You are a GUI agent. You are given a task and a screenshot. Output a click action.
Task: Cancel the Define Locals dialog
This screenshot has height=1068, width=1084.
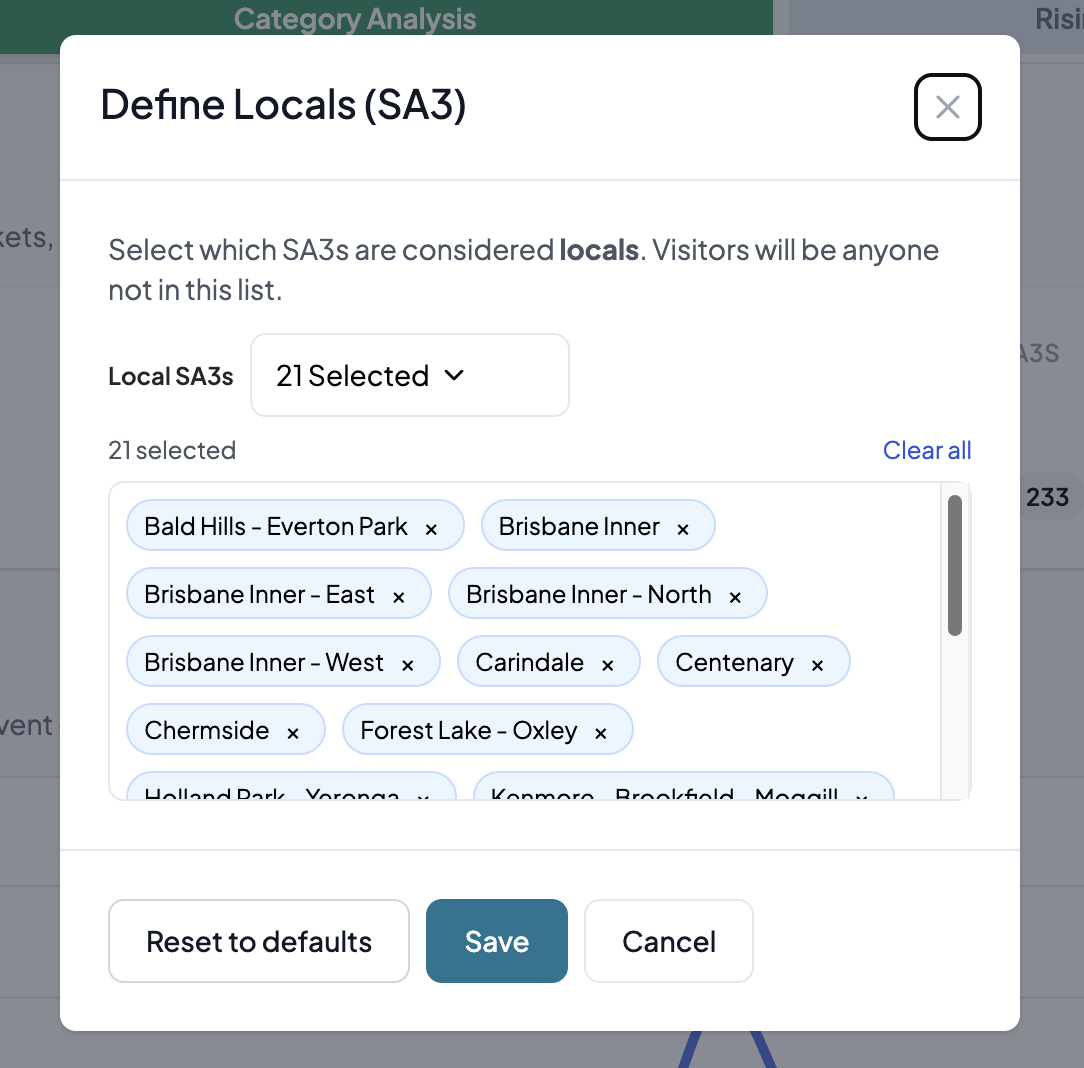pyautogui.click(x=668, y=941)
